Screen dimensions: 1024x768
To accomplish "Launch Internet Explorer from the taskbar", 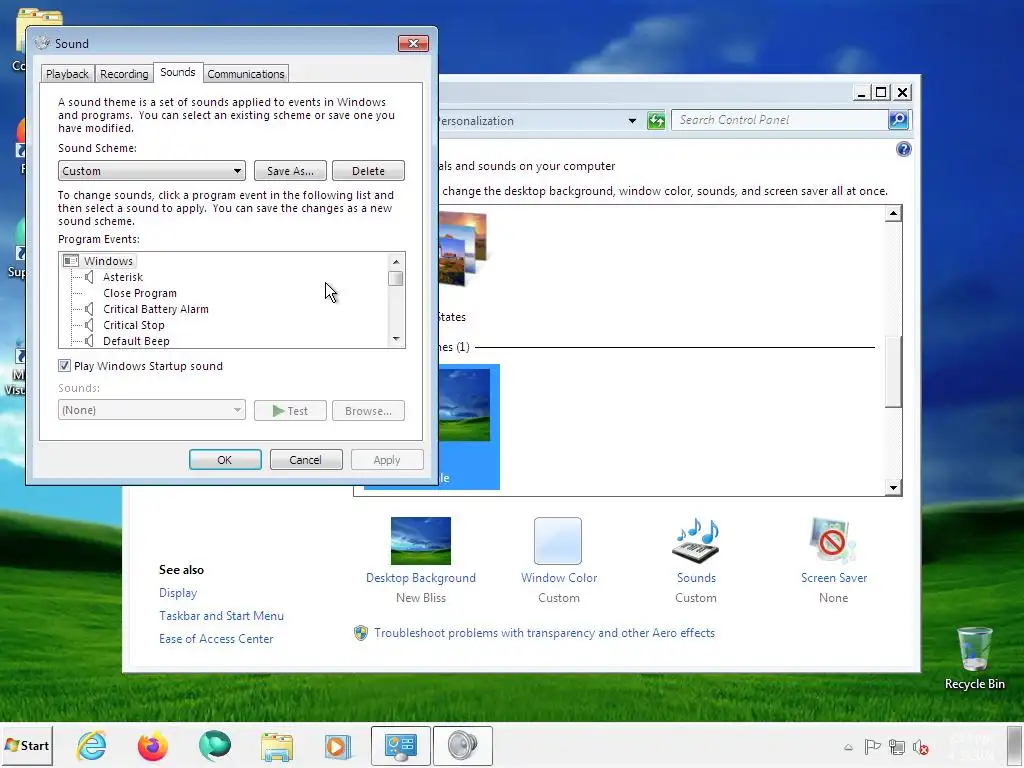I will coord(91,745).
